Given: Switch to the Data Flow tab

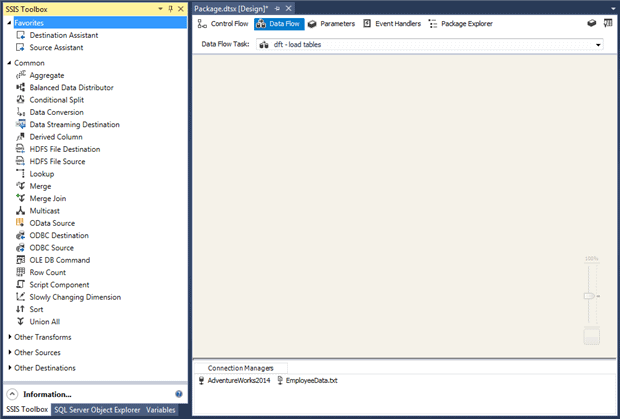Looking at the screenshot, I should tap(279, 24).
